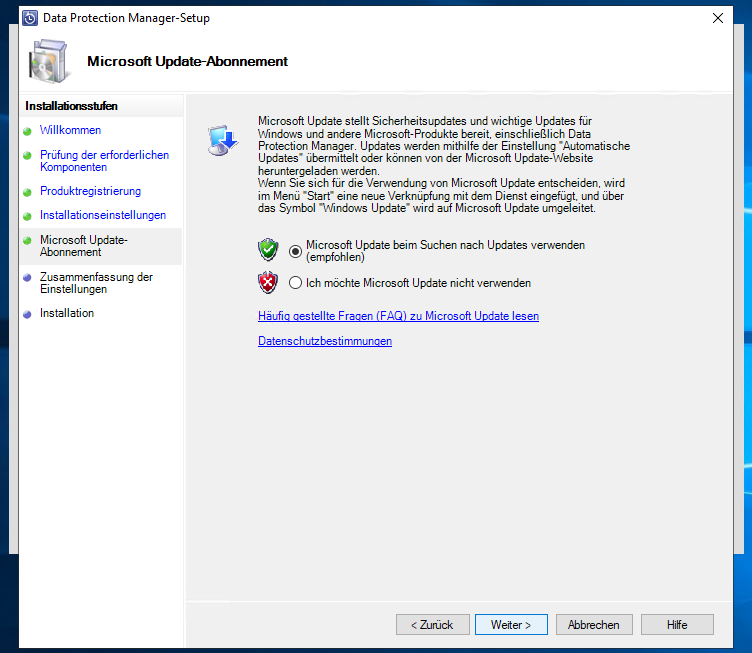This screenshot has height=653, width=752.
Task: Cancel setup with the Abbrechen button
Action: tap(594, 625)
